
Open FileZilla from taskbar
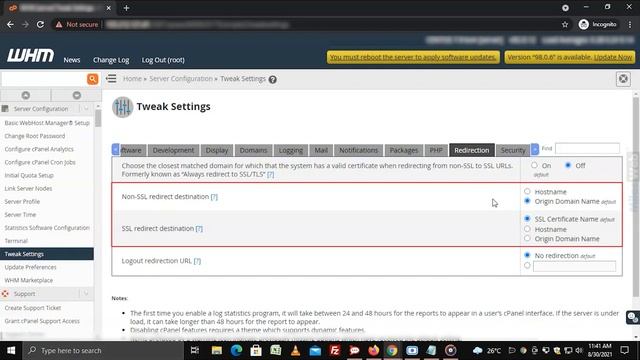pos(335,351)
